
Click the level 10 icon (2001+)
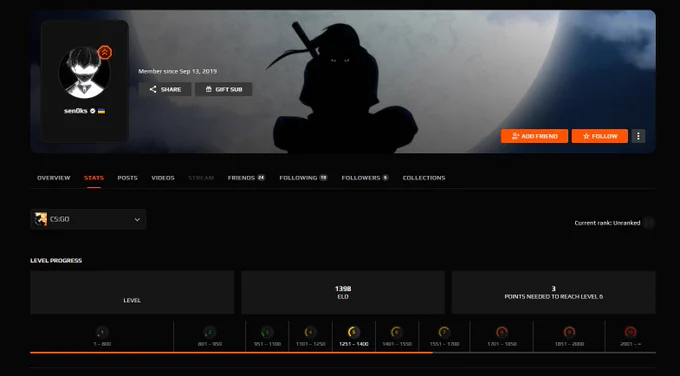630,333
